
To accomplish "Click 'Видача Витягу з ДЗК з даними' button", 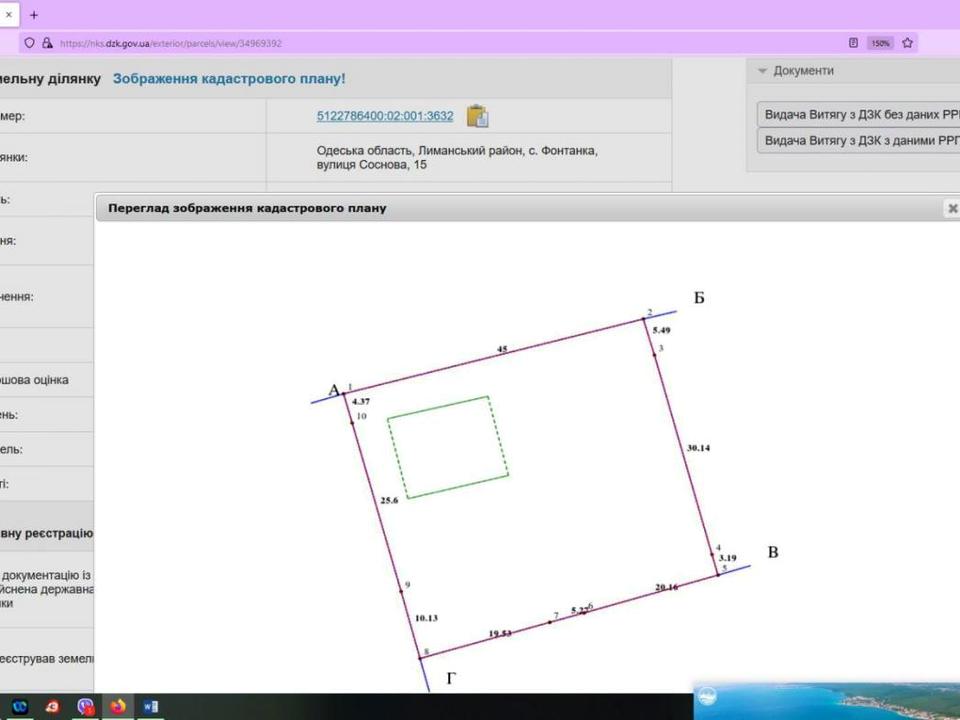I will tap(858, 141).
